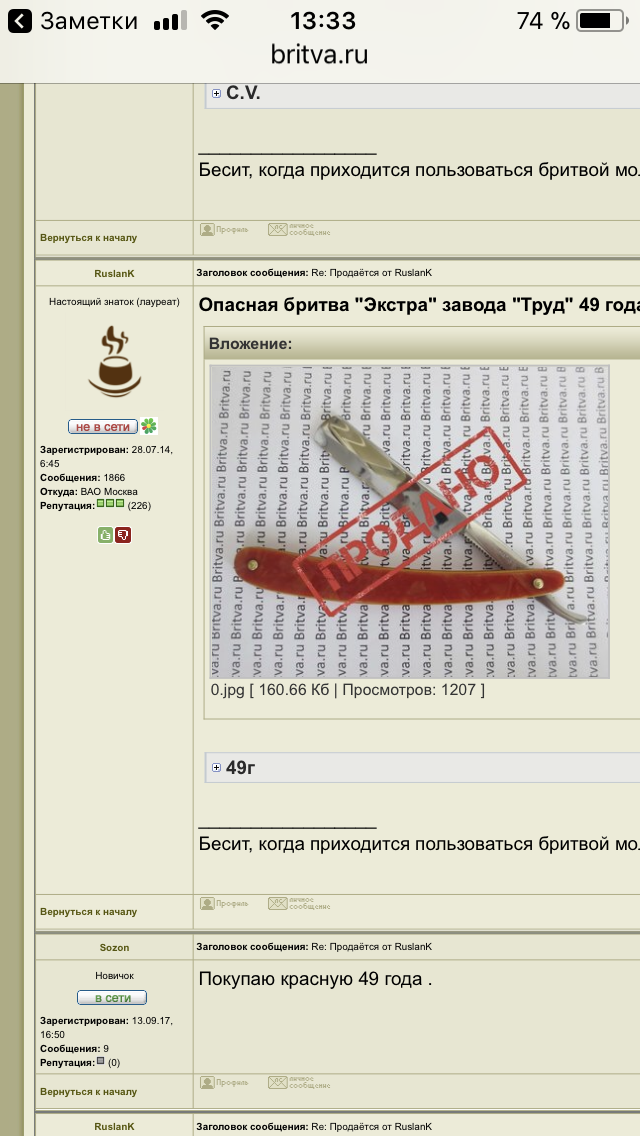Viewport: 640px width, 1136px height.
Task: Open the ICQ flower icon of RuslanK
Action: (x=149, y=426)
